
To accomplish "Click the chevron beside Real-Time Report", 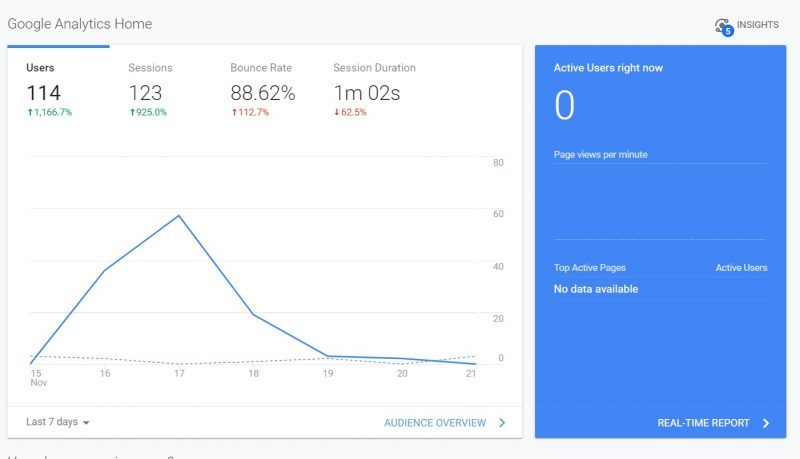I will point(766,423).
